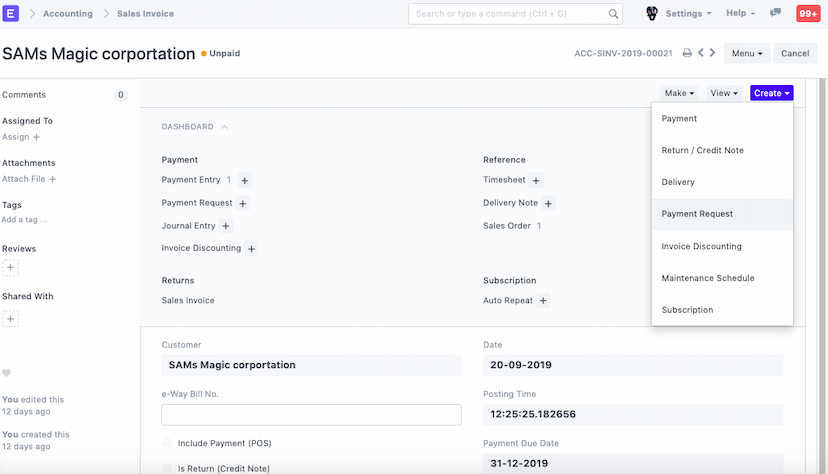
Task: Open the Menu dropdown
Action: (x=747, y=53)
